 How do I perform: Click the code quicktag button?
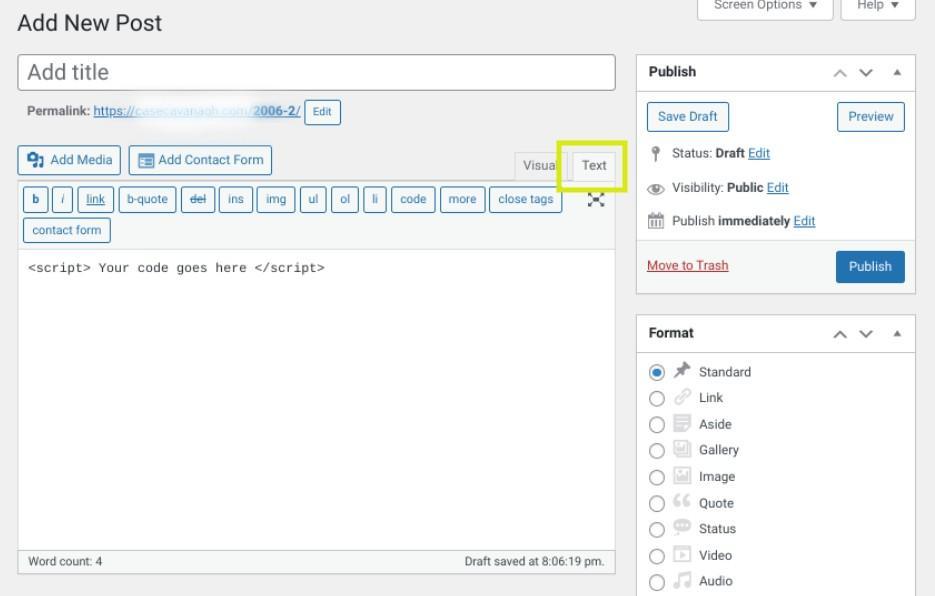(x=413, y=199)
